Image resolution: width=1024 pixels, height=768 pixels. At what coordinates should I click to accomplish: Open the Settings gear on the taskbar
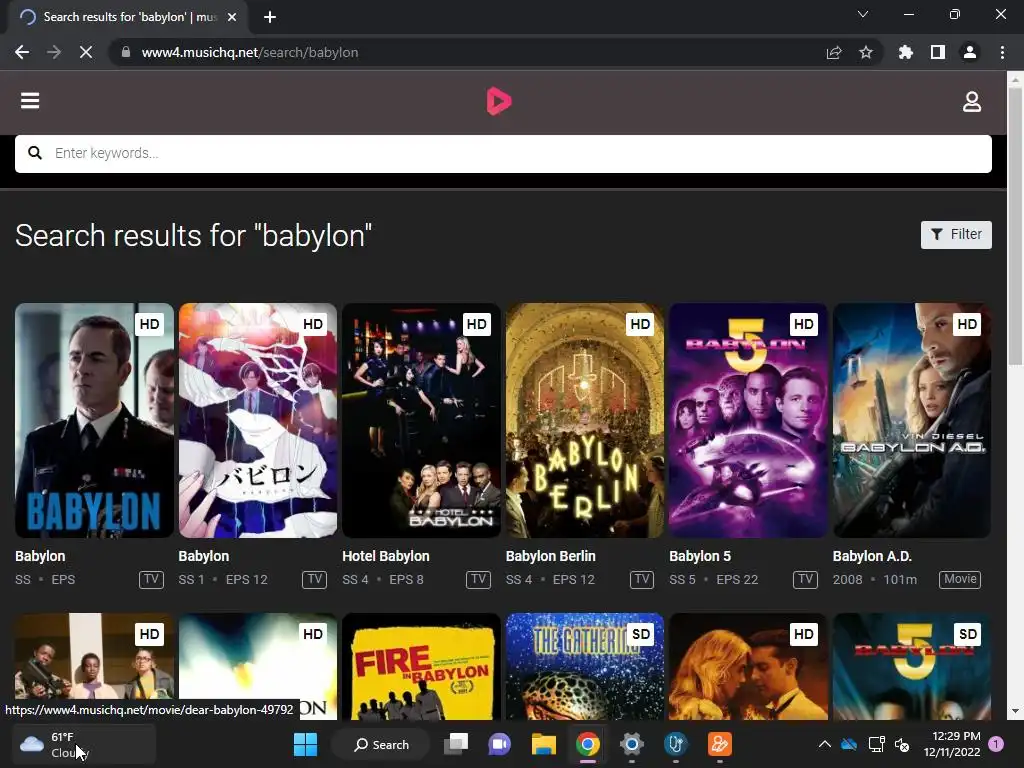[632, 744]
